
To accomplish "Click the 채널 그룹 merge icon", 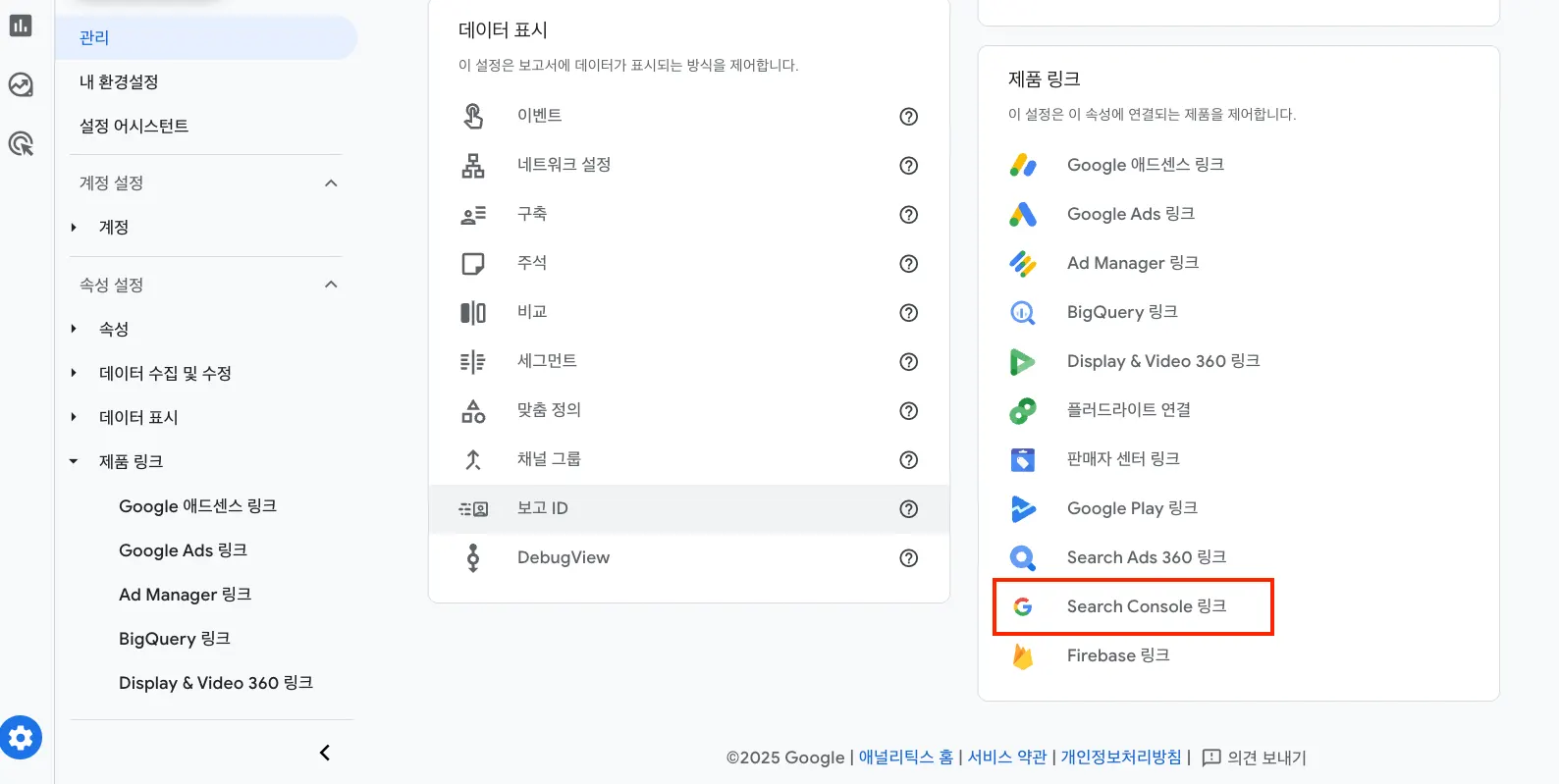I will [473, 459].
